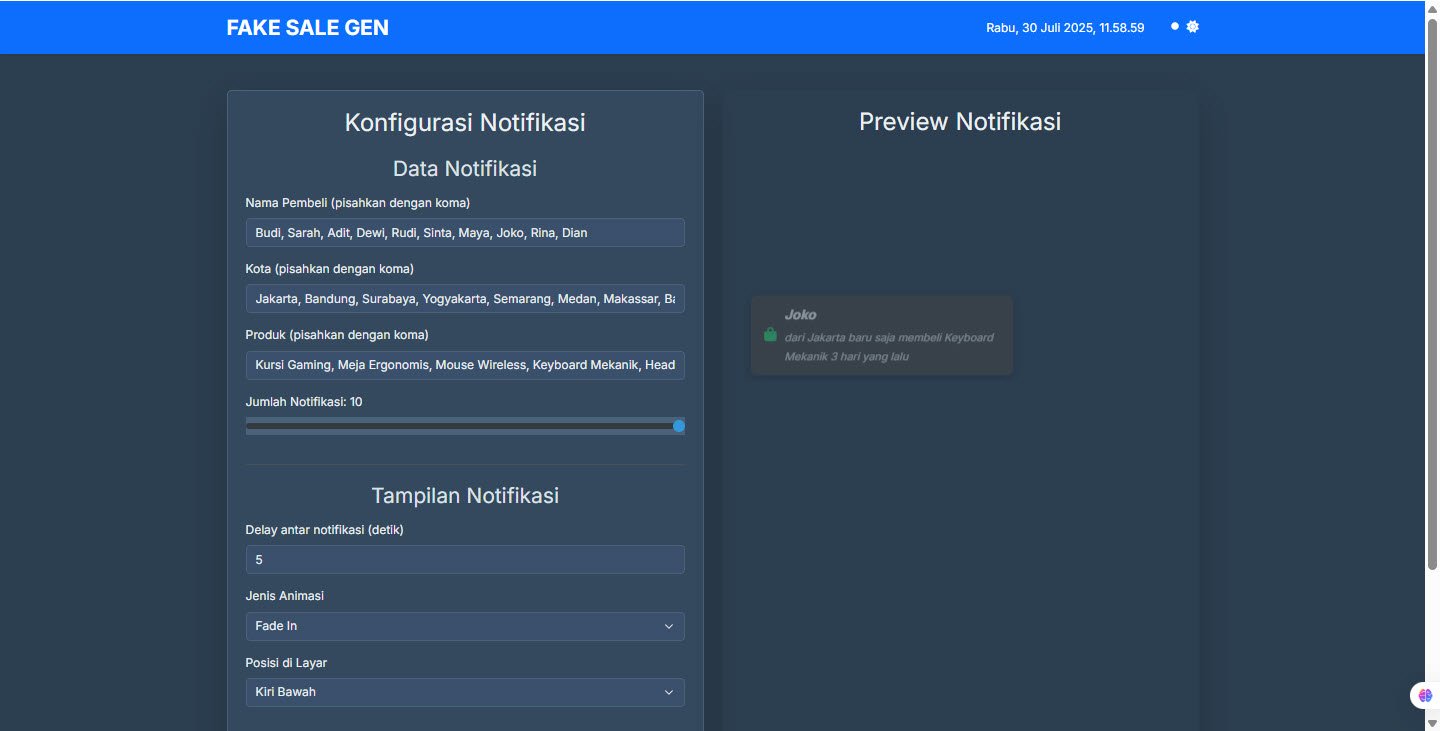Click the white dot beside the sun icon

(x=1175, y=27)
